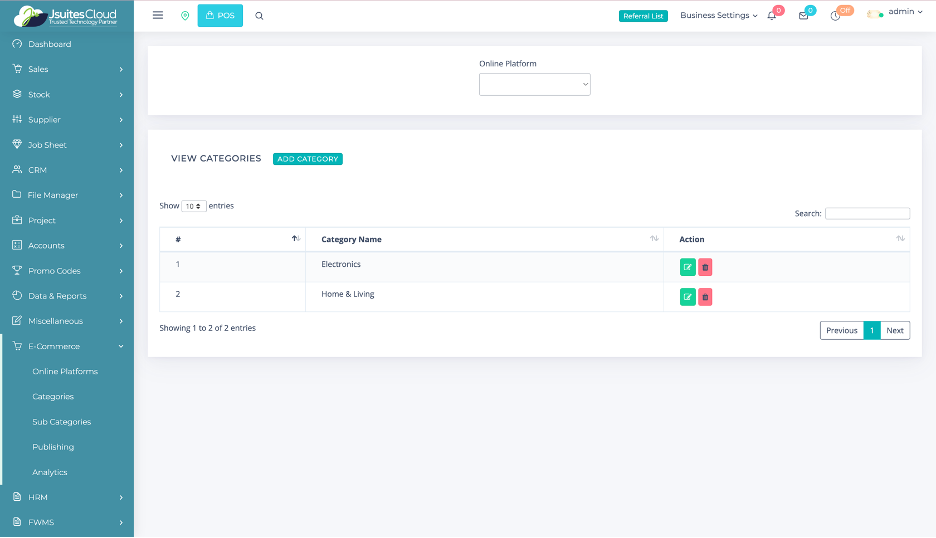This screenshot has width=936, height=538.
Task: Edit the Electronics category
Action: (687, 267)
